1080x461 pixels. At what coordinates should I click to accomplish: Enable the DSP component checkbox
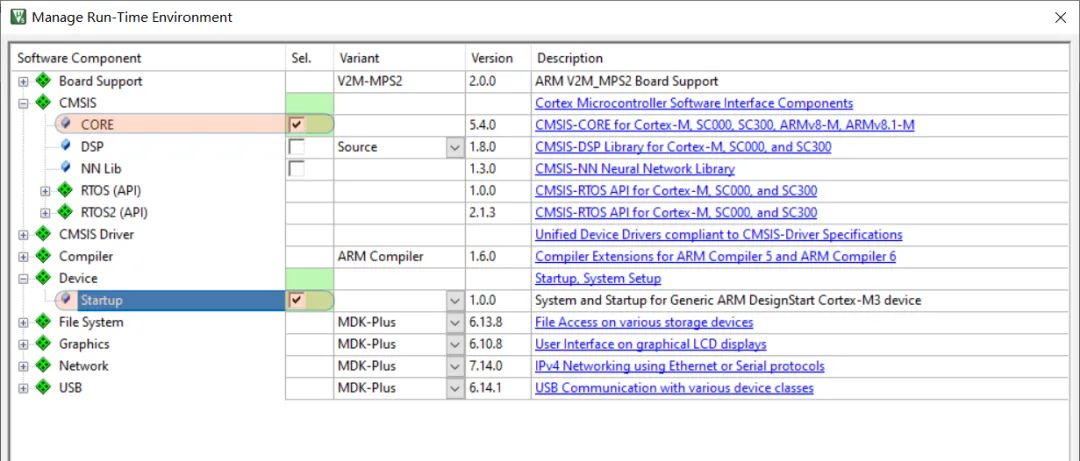297,147
